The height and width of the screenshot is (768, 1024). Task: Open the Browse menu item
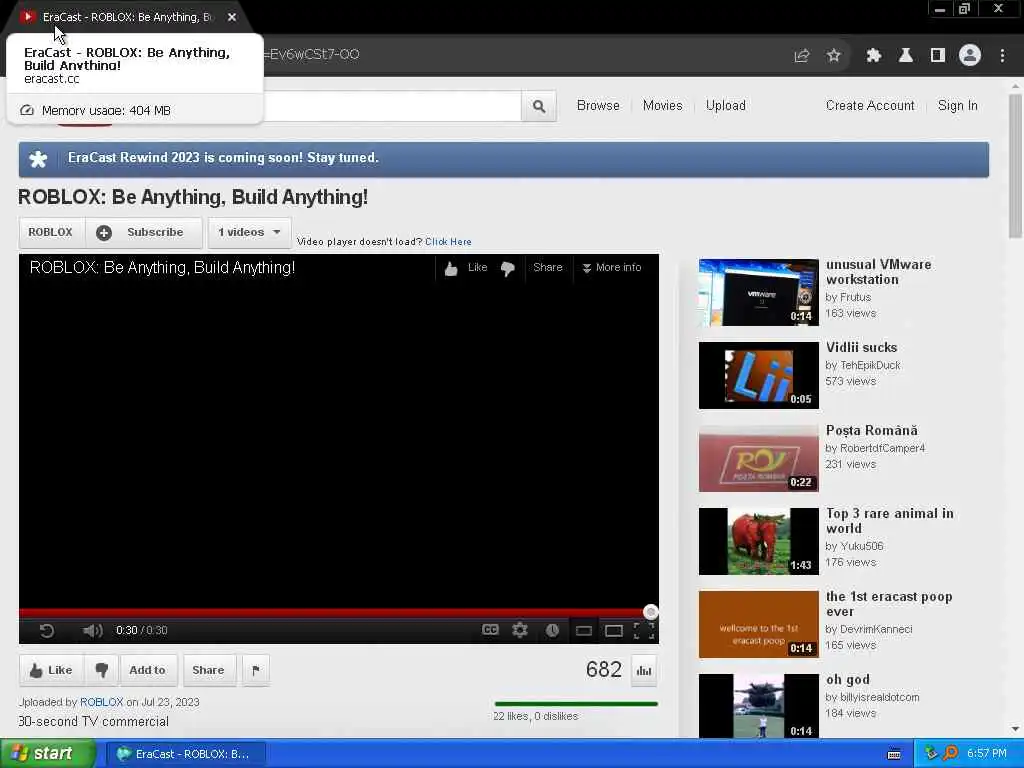598,106
